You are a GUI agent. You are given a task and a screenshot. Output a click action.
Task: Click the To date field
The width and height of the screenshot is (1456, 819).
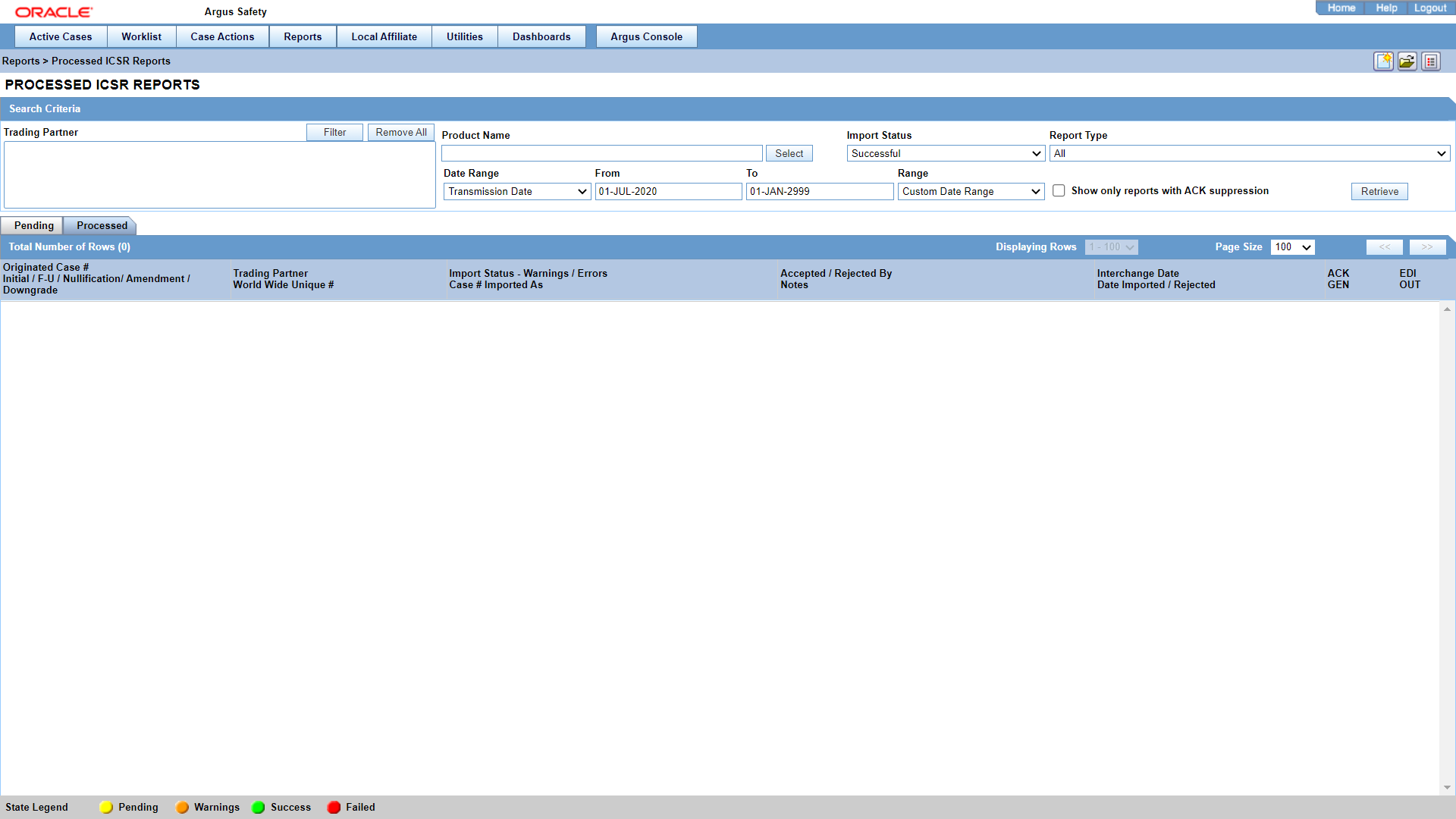[x=820, y=191]
